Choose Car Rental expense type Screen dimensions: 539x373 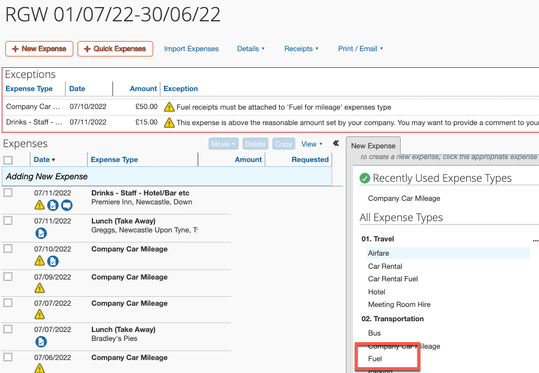385,266
